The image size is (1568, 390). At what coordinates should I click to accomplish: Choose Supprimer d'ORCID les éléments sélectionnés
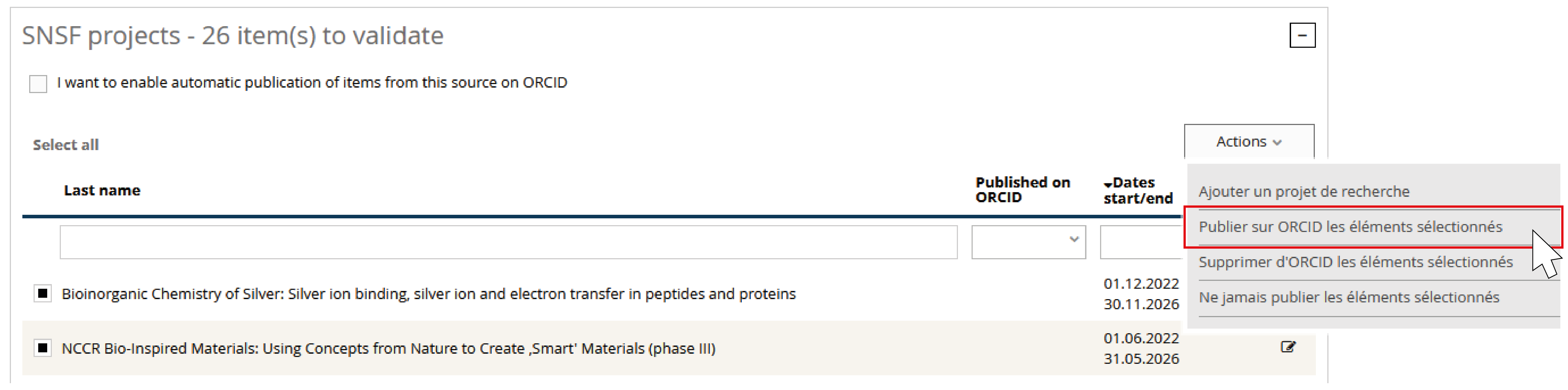[1355, 262]
